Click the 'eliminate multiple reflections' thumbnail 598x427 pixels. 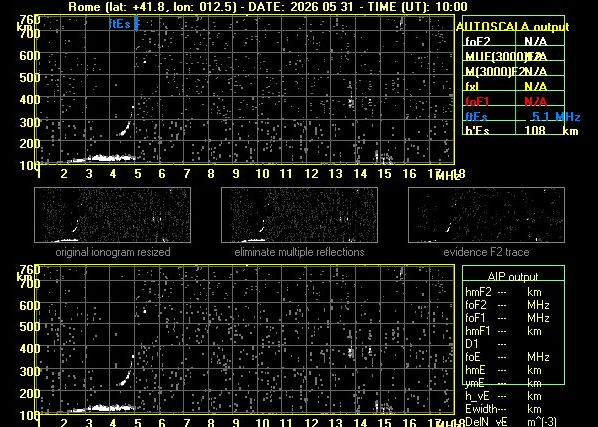coord(299,215)
